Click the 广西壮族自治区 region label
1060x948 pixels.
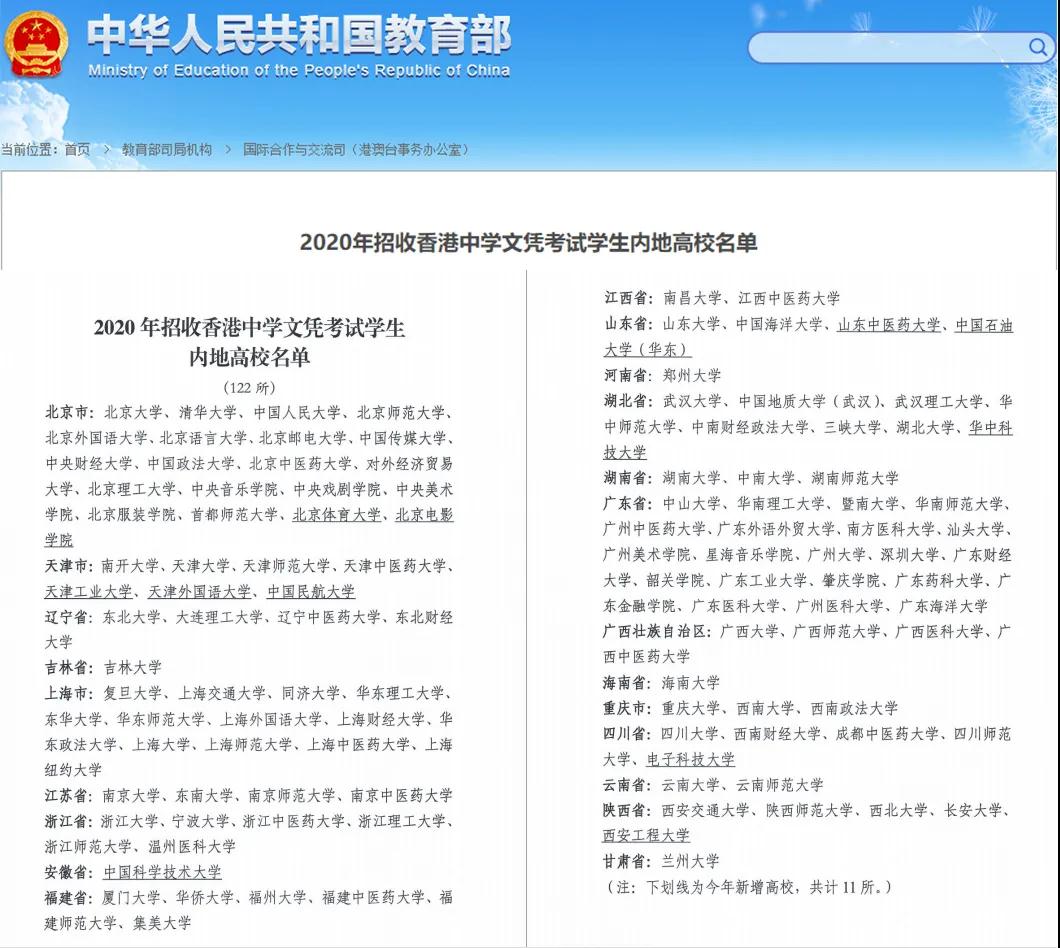coord(657,632)
